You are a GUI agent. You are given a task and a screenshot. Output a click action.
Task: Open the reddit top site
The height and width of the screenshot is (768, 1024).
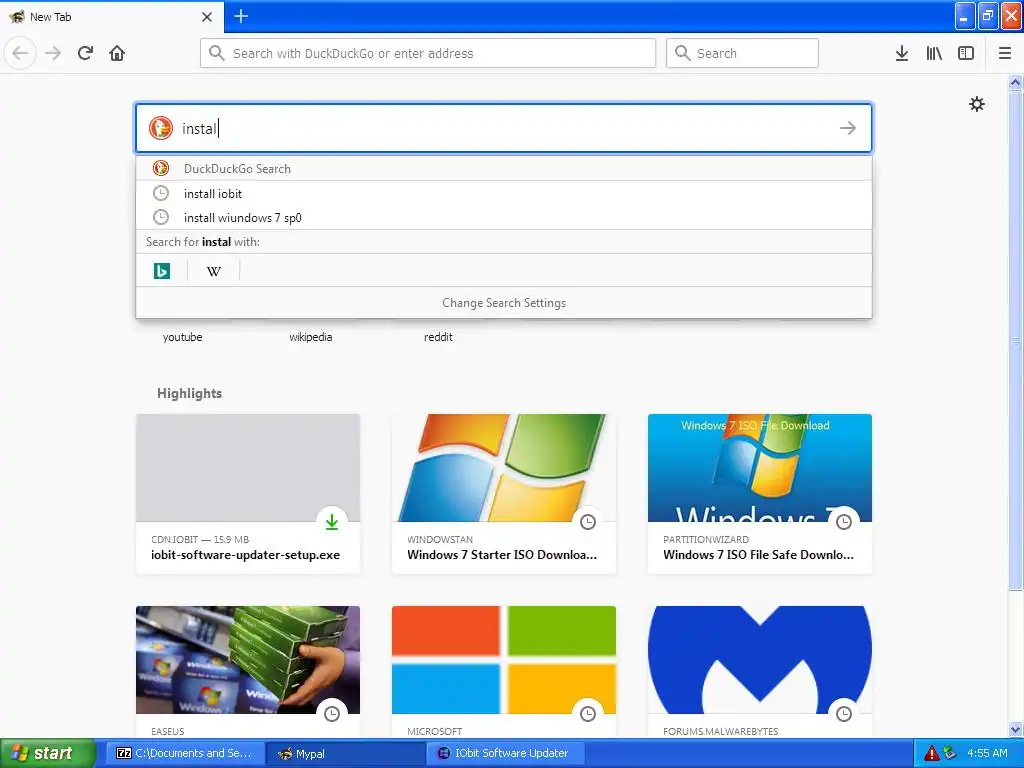[x=438, y=337]
